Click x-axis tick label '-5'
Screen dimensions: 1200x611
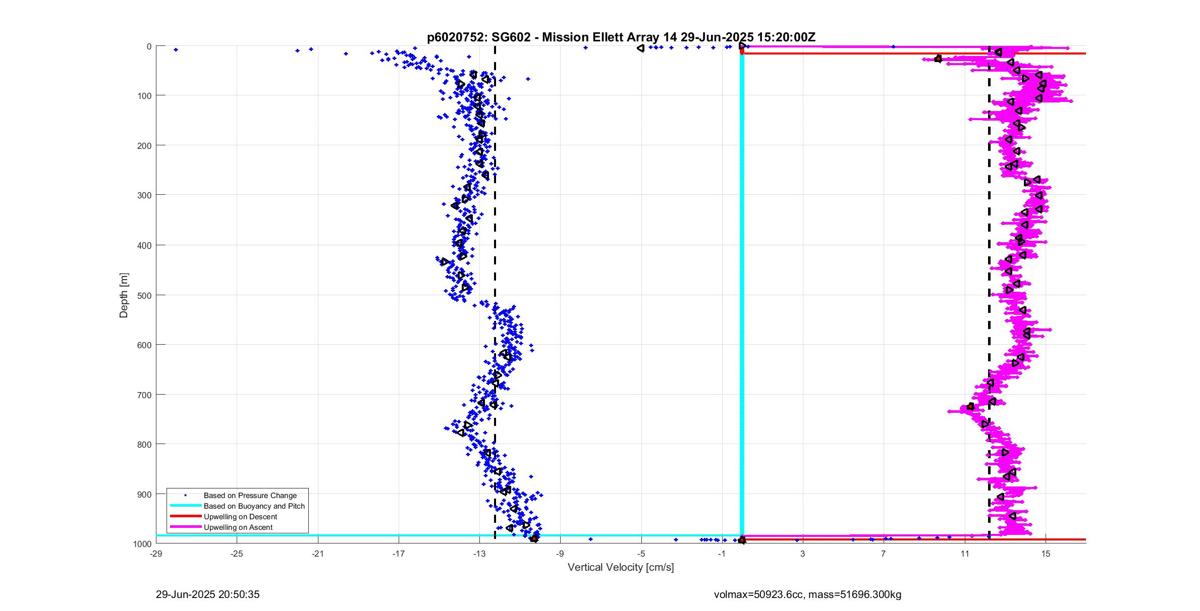(641, 552)
